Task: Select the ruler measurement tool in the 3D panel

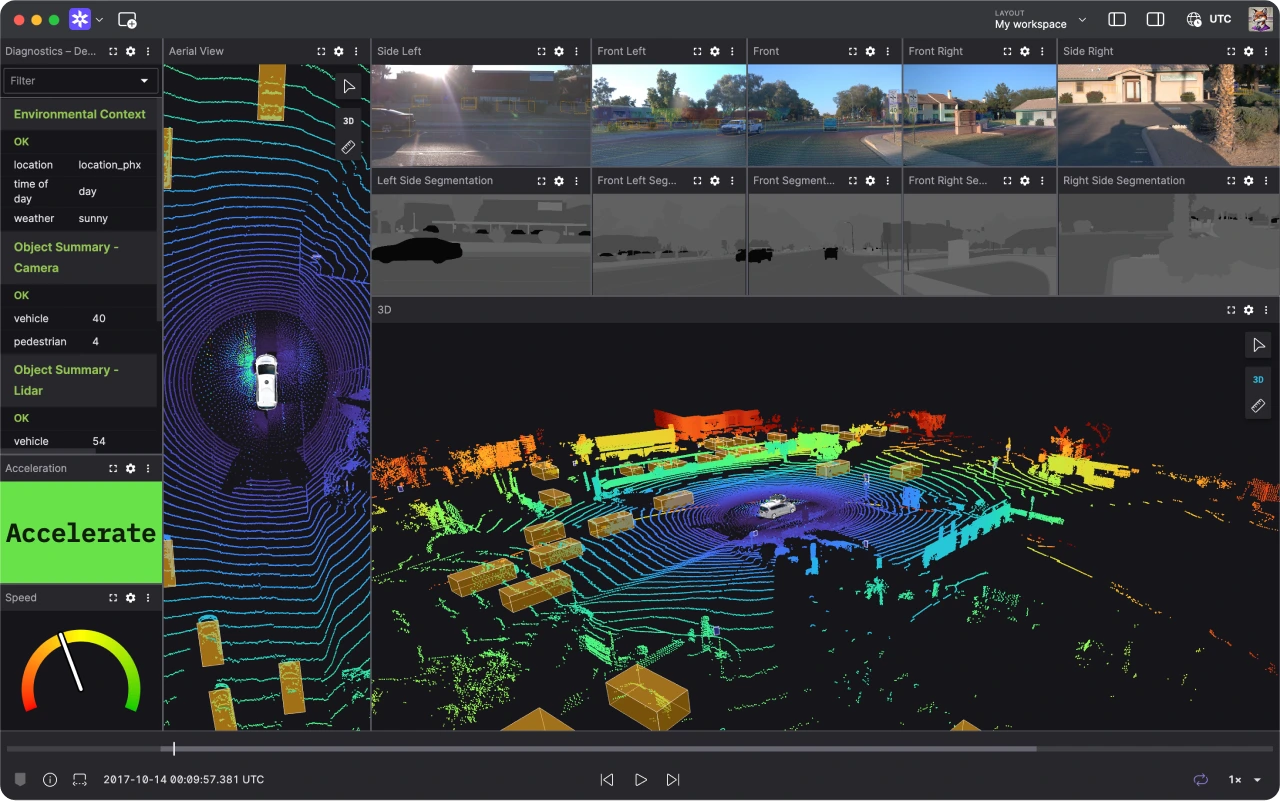Action: 1258,406
